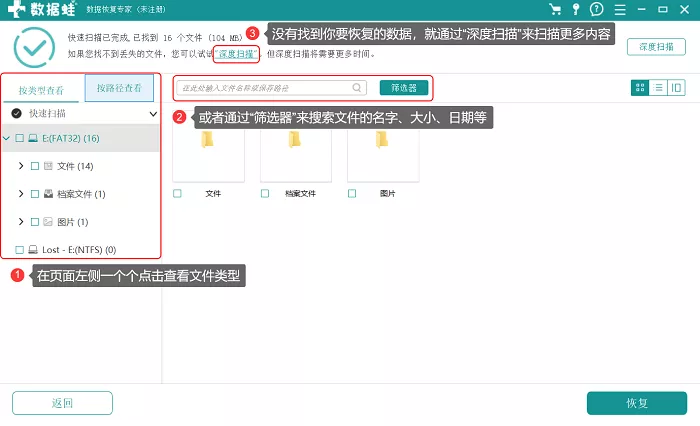This screenshot has height=426, width=700.
Task: Click the 图片 caption below thumbnail
Action: pos(388,193)
